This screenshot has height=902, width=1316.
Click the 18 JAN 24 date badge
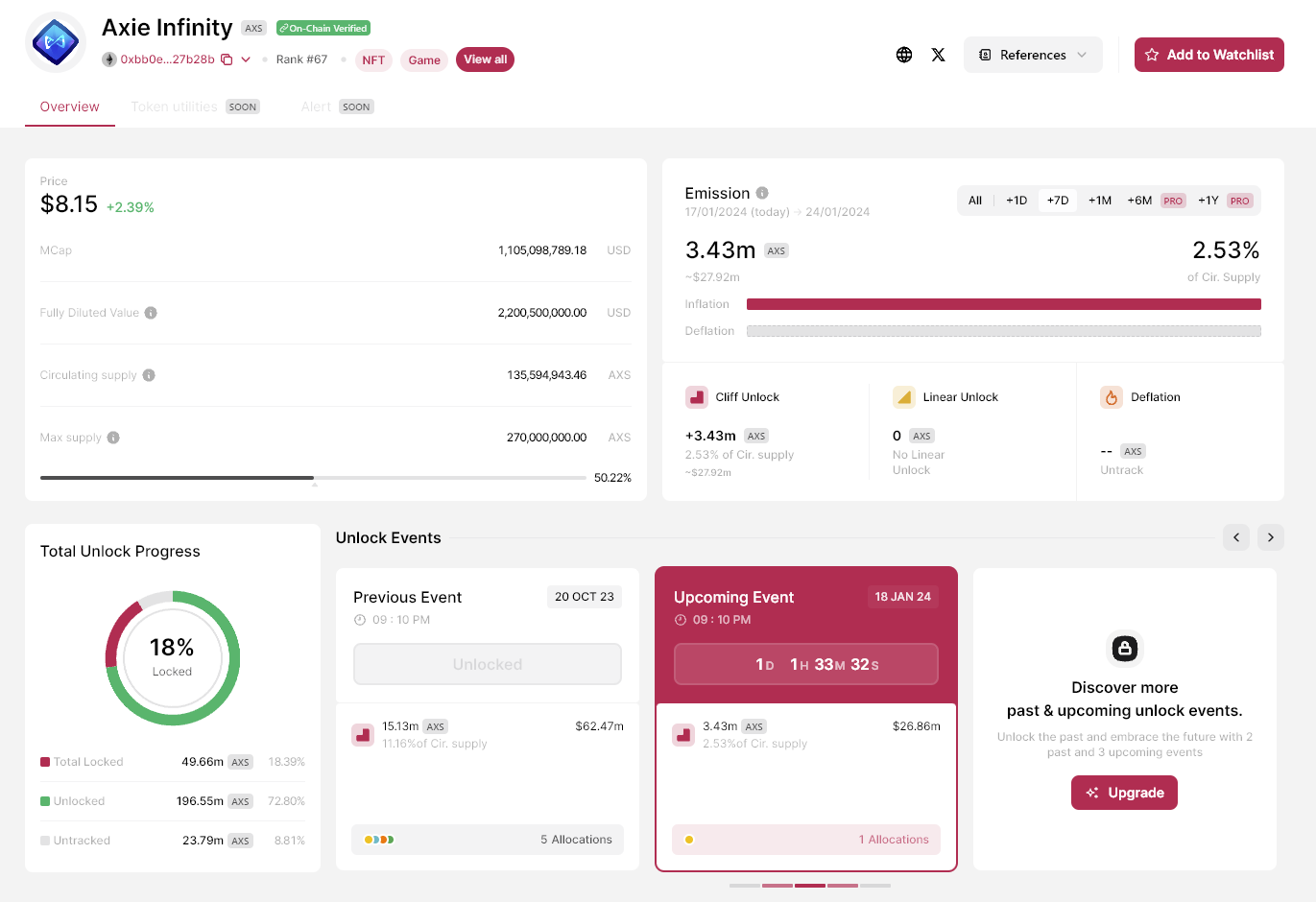pos(903,597)
